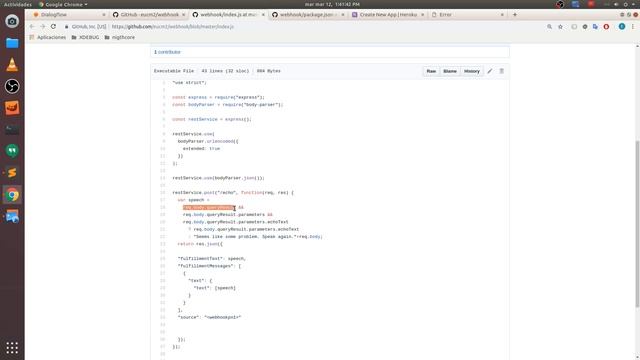Viewport: 640px width, 360px height.
Task: Open Hangouts from the dock
Action: [12, 151]
